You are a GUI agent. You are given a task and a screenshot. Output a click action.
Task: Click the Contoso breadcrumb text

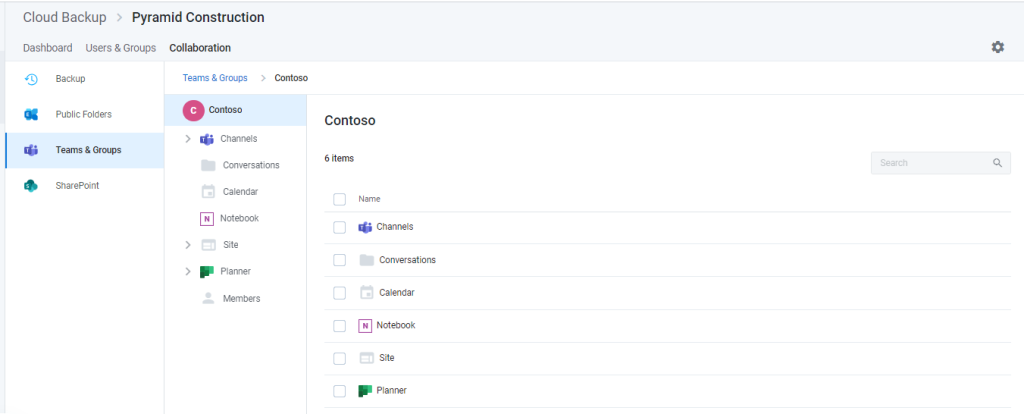pos(291,78)
